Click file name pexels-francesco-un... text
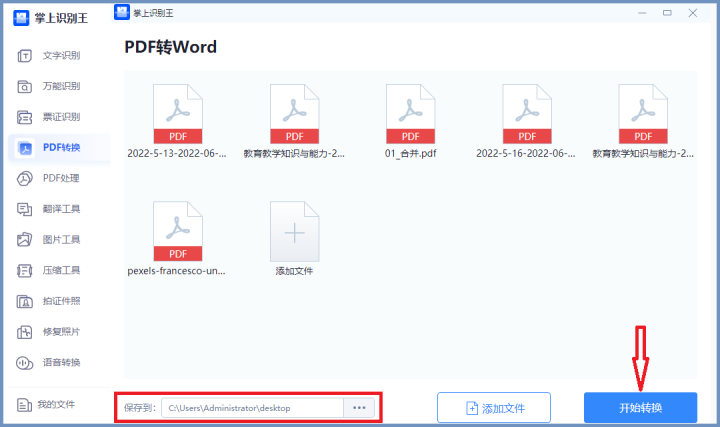The image size is (720, 427). point(176,271)
